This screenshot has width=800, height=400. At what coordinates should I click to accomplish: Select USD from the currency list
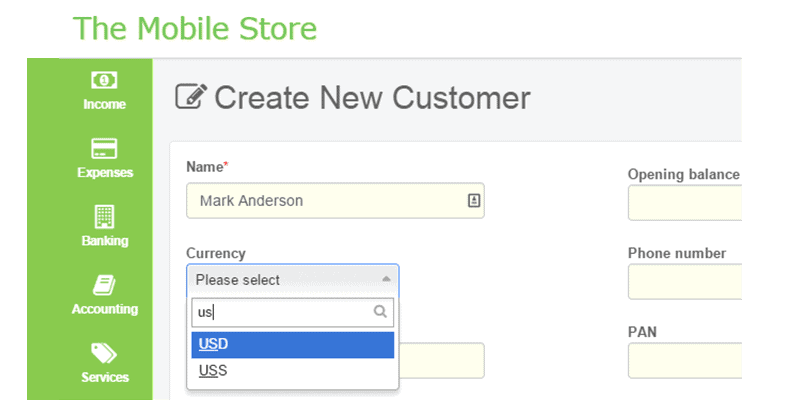(x=292, y=345)
